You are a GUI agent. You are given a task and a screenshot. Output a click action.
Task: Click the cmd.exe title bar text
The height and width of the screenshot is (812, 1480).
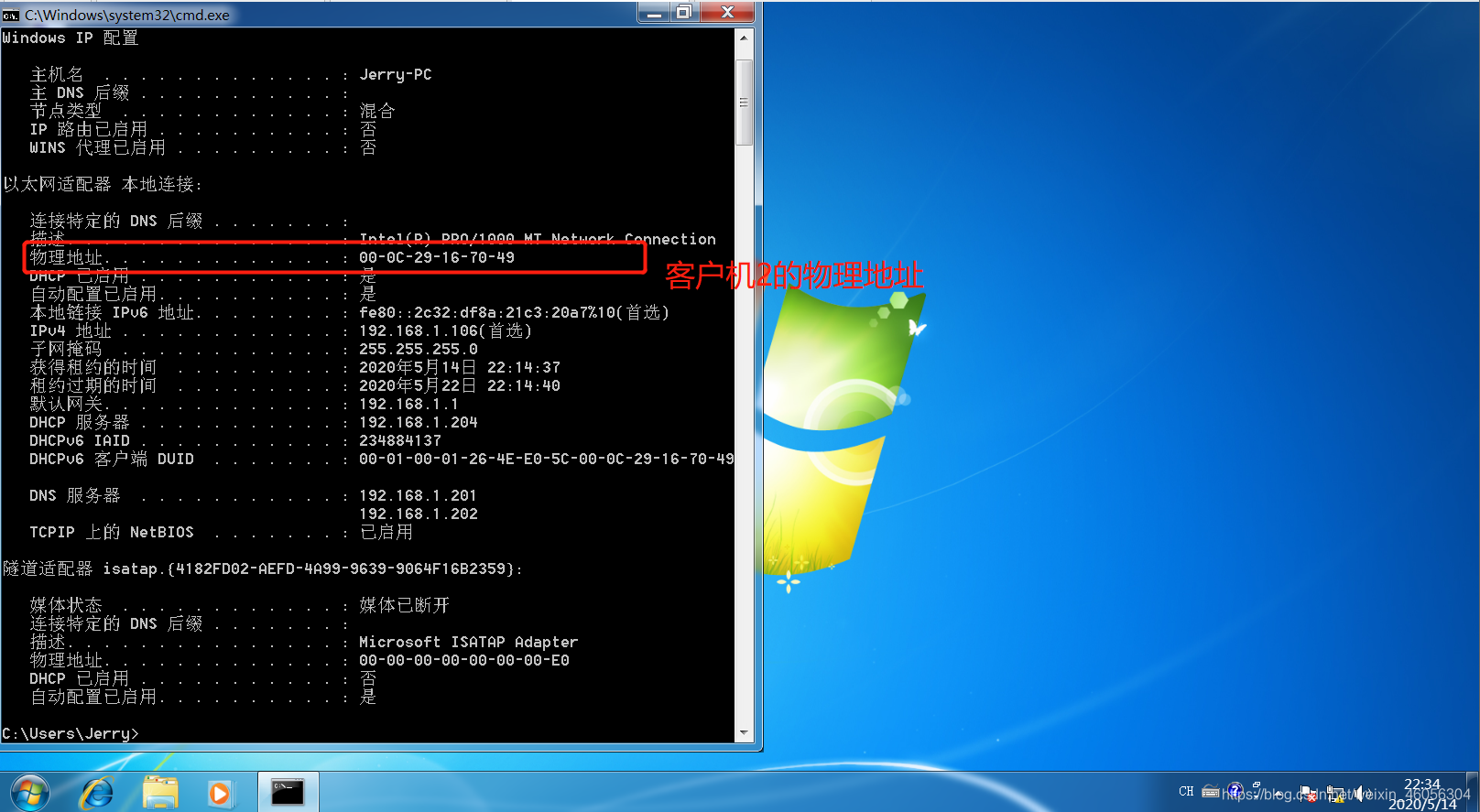pos(127,15)
